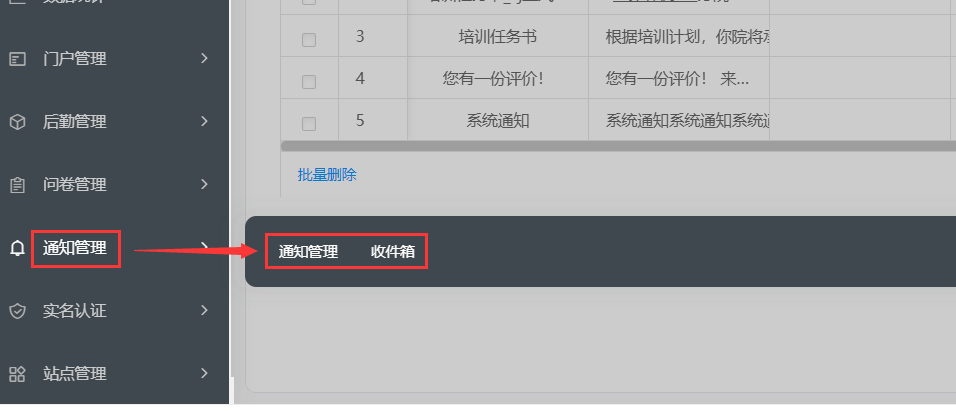
Task: Select 通知管理 in the left sidebar
Action: [x=75, y=248]
